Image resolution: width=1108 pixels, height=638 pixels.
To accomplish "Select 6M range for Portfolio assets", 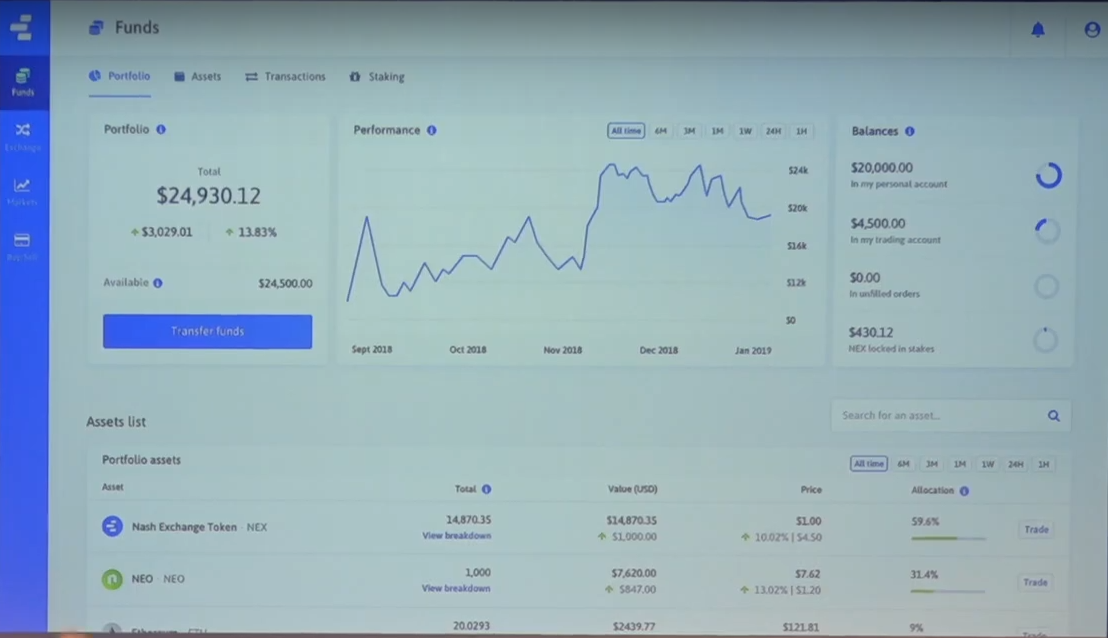I will (903, 464).
